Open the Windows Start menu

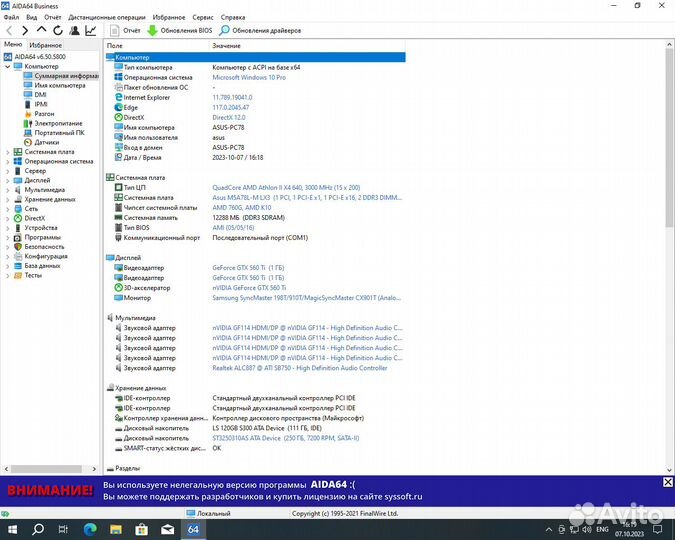coord(12,529)
